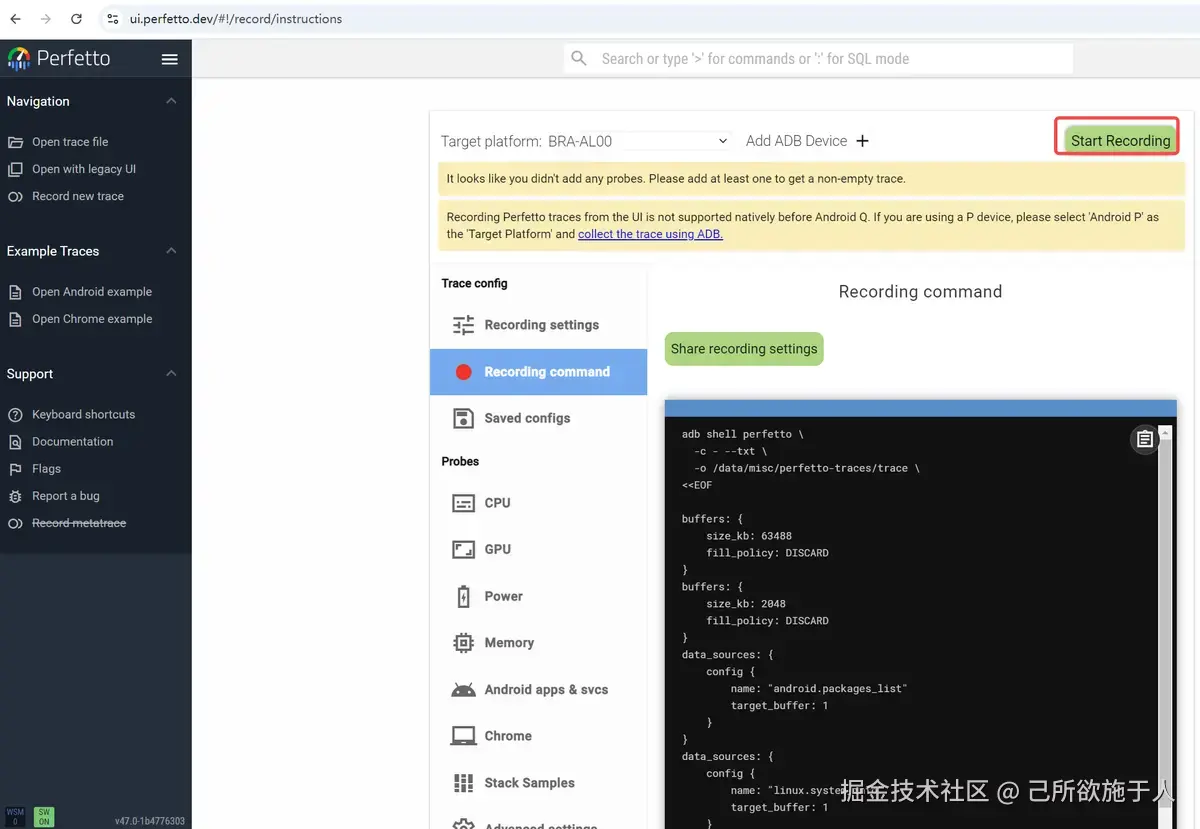Collapse the Support section
Viewport: 1200px width, 829px height.
pyautogui.click(x=171, y=374)
